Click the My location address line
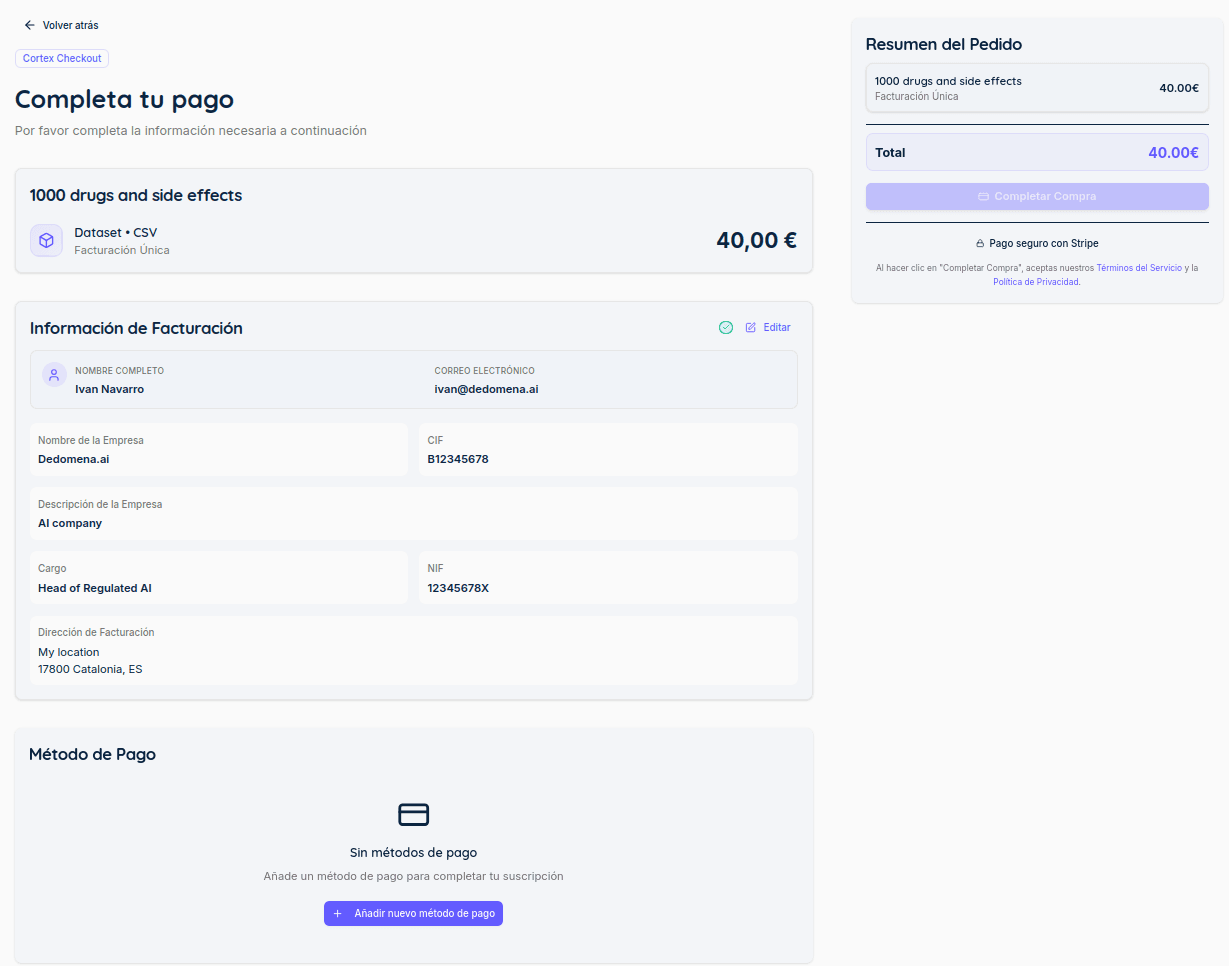Viewport: 1229px width, 966px height. pos(69,652)
